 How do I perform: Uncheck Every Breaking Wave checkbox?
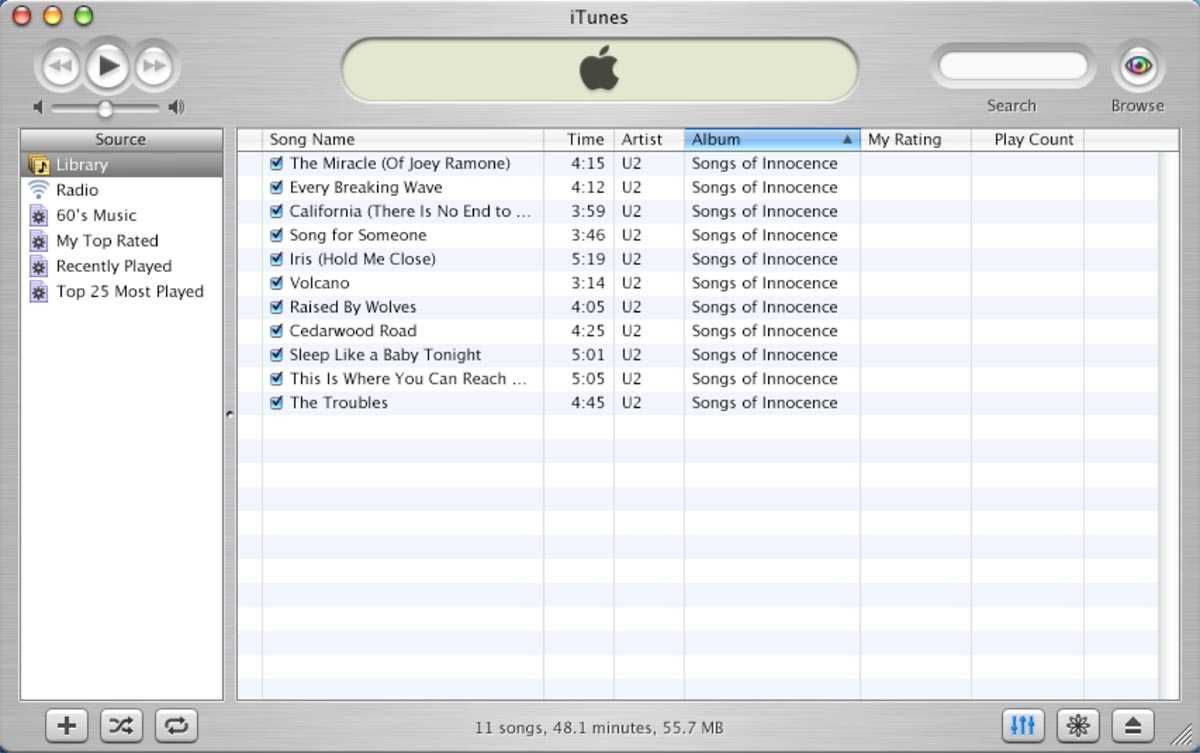277,187
